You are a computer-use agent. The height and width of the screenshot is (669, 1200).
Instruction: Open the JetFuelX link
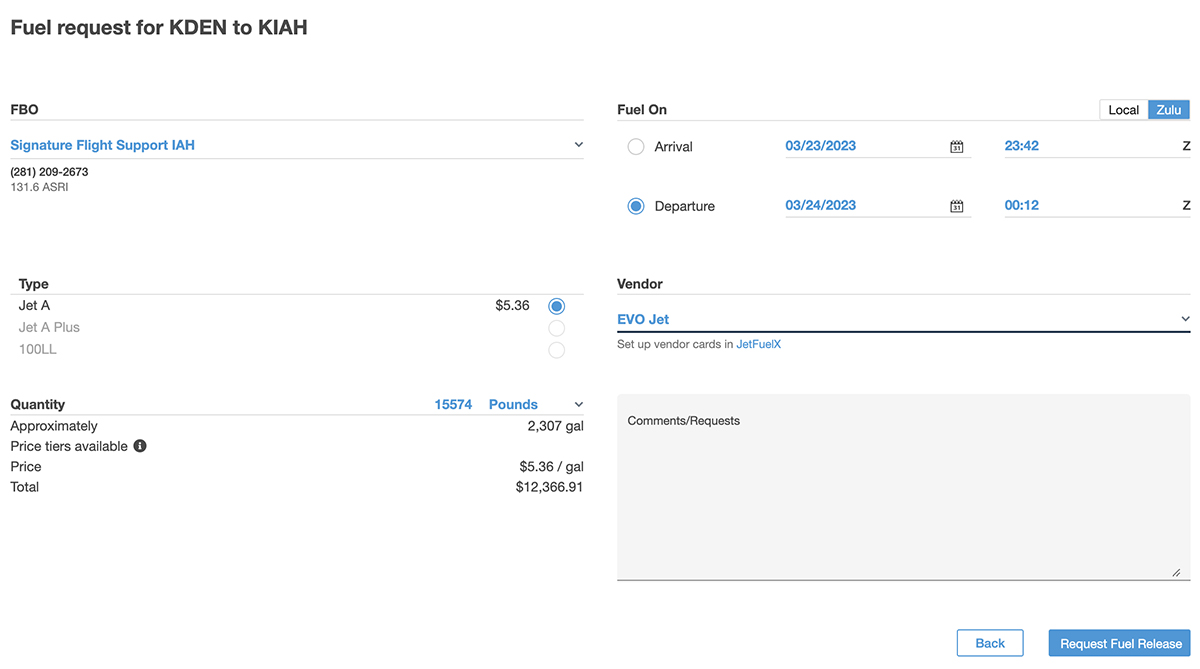(758, 344)
